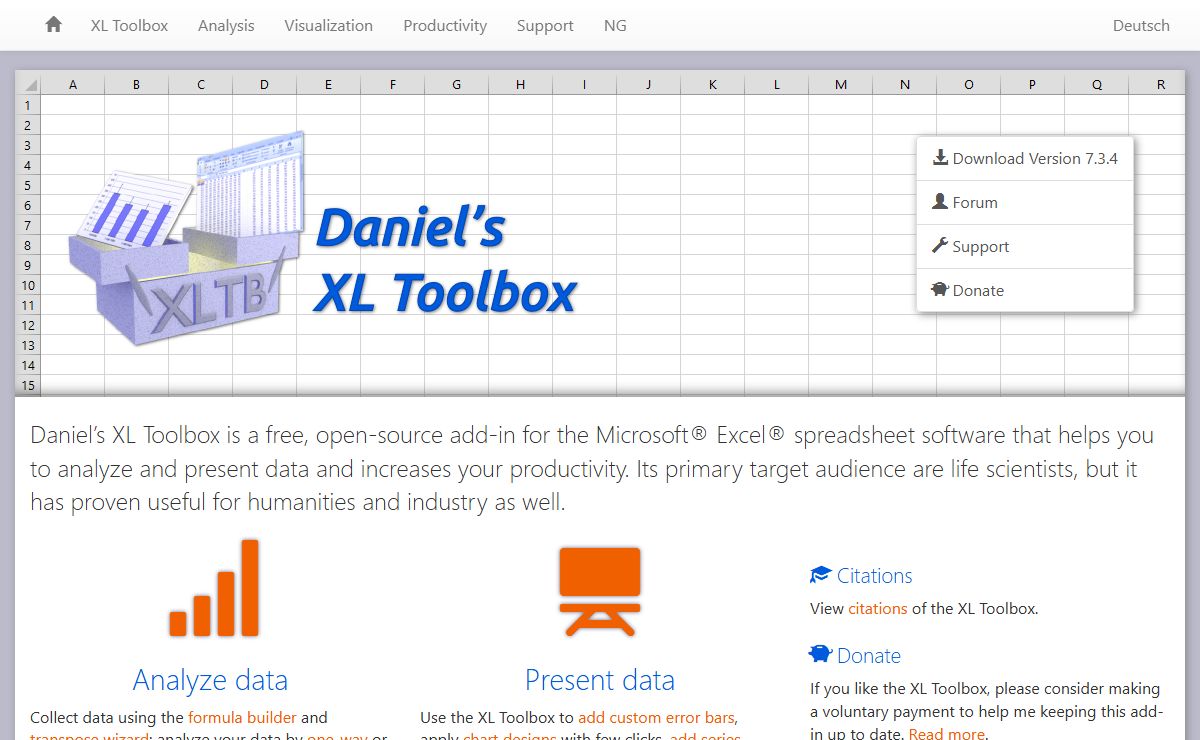Open the Present data heading
The height and width of the screenshot is (740, 1200).
click(600, 680)
